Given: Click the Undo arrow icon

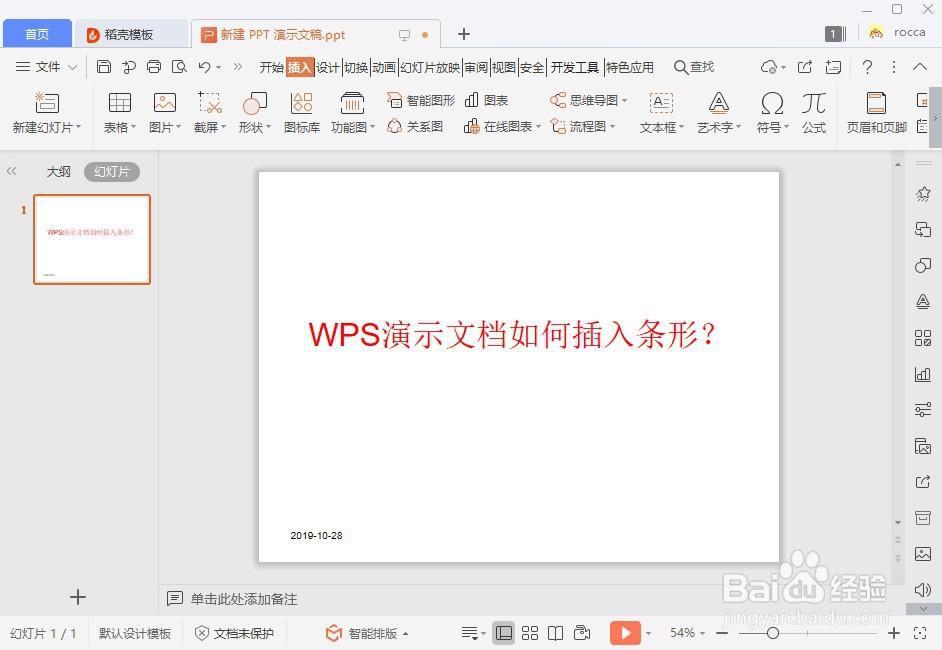Looking at the screenshot, I should coord(204,67).
